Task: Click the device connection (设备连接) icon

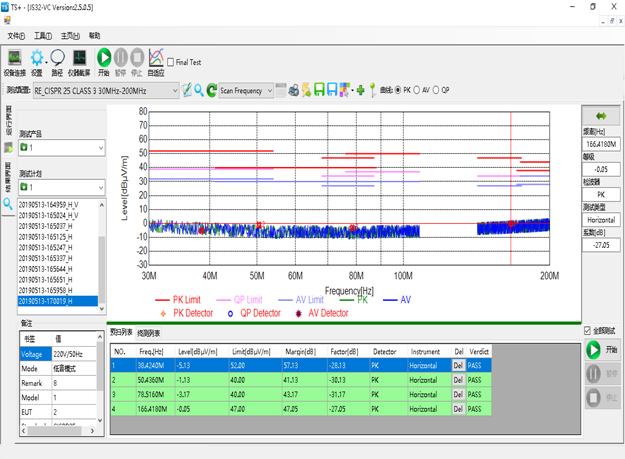Action: (14, 59)
